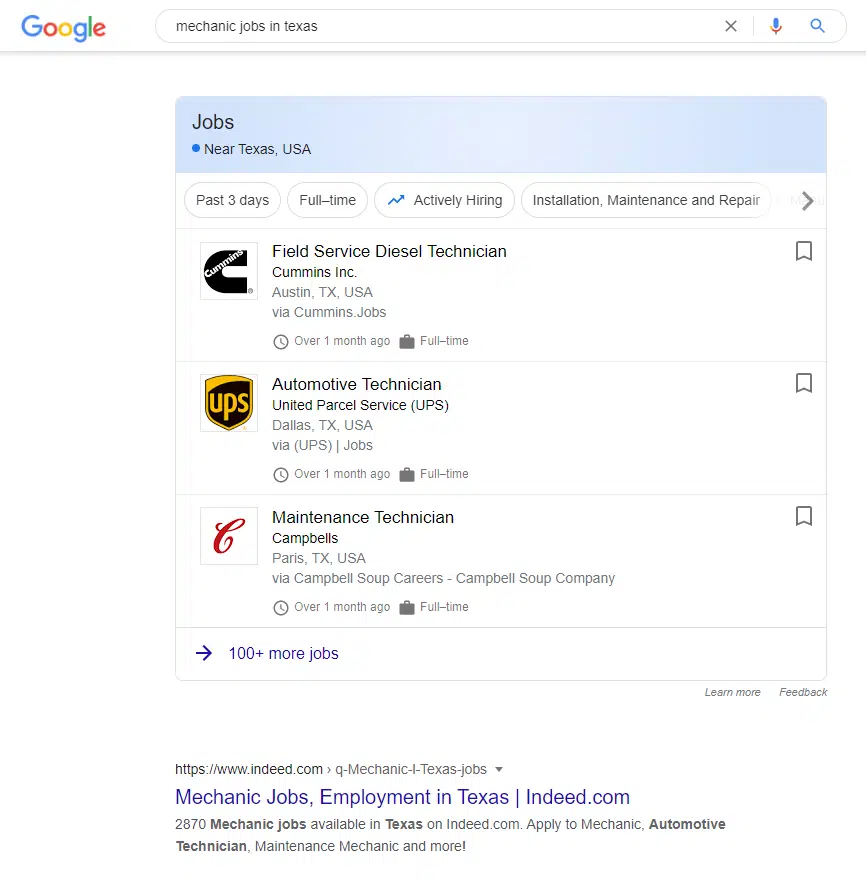The height and width of the screenshot is (894, 866).
Task: Clear the search box with the X icon
Action: [x=730, y=26]
